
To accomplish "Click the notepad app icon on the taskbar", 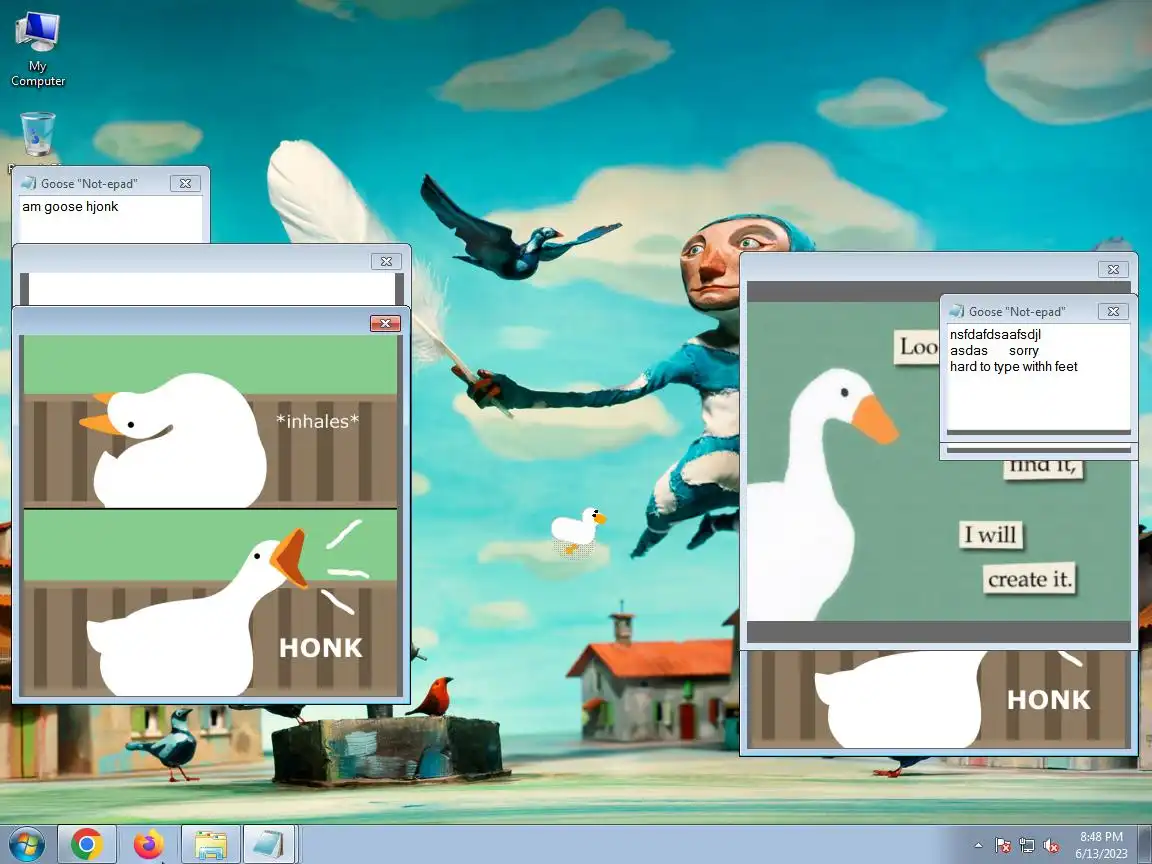I will coord(269,845).
